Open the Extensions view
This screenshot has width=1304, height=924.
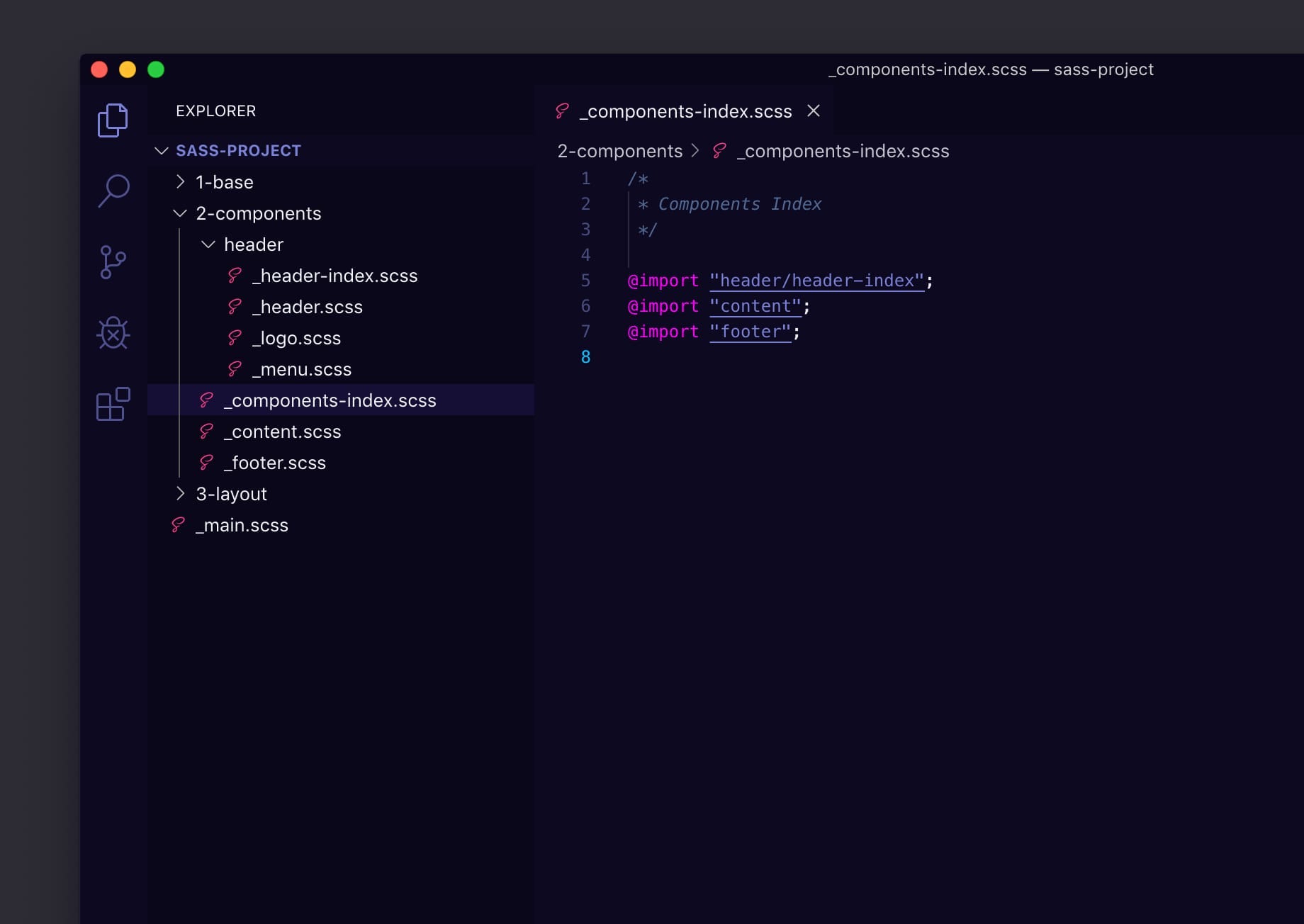pyautogui.click(x=112, y=404)
